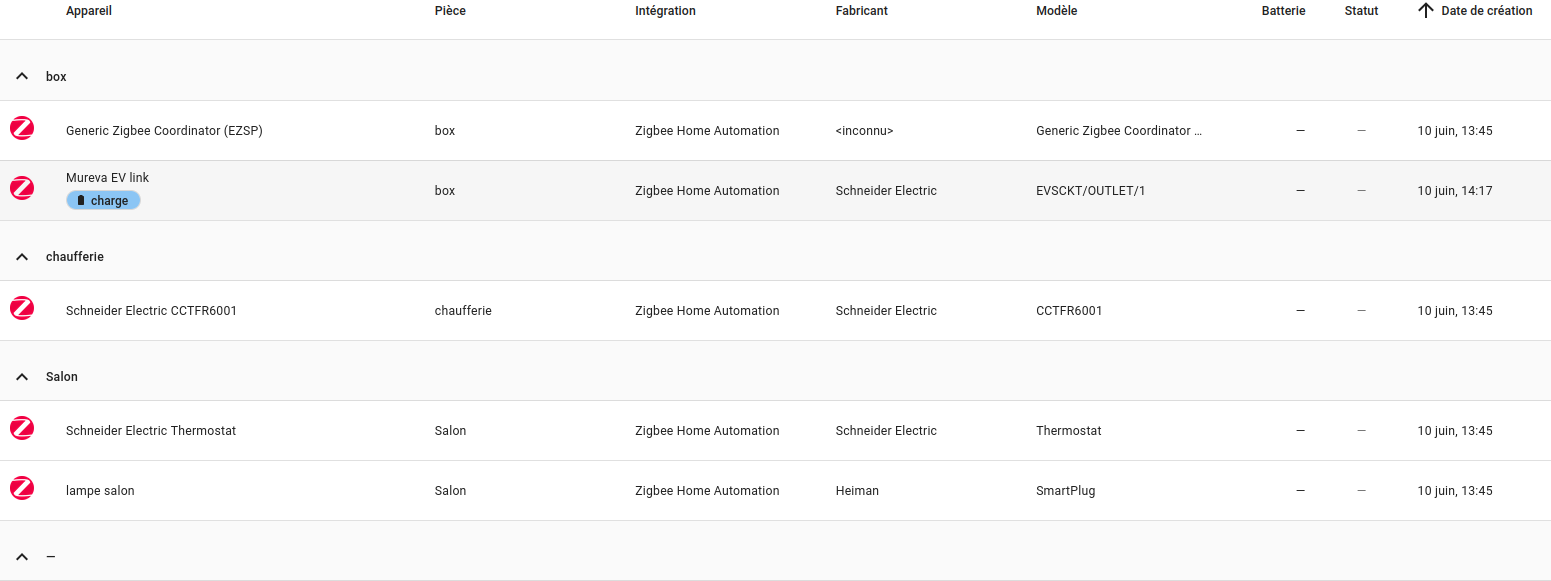Screen dimensions: 1551x581
Task: Open Schneider Electric CCTFR6001 device
Action: click(x=151, y=311)
